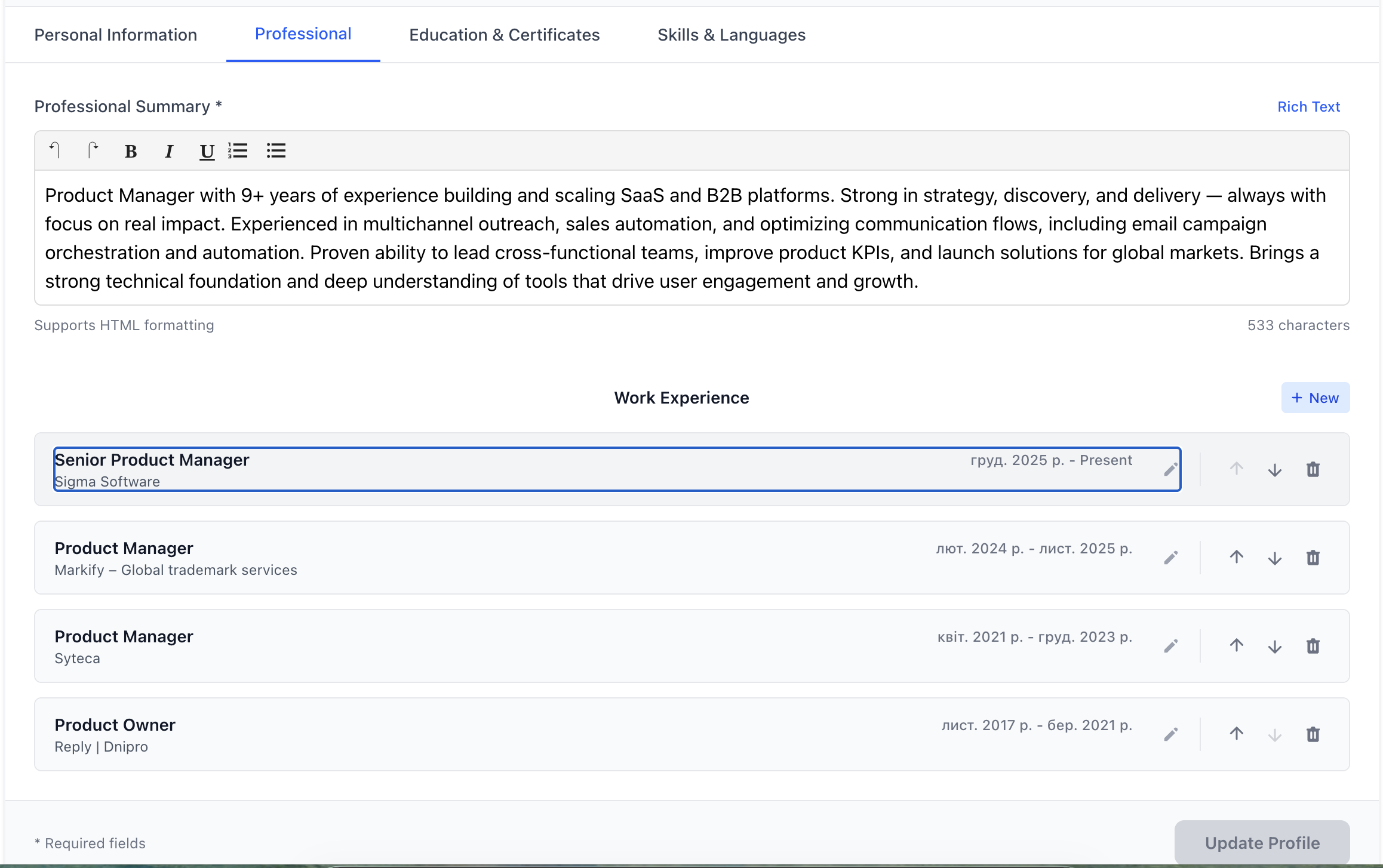Move Senior Product Manager entry down
This screenshot has height=868, width=1383.
tap(1275, 469)
